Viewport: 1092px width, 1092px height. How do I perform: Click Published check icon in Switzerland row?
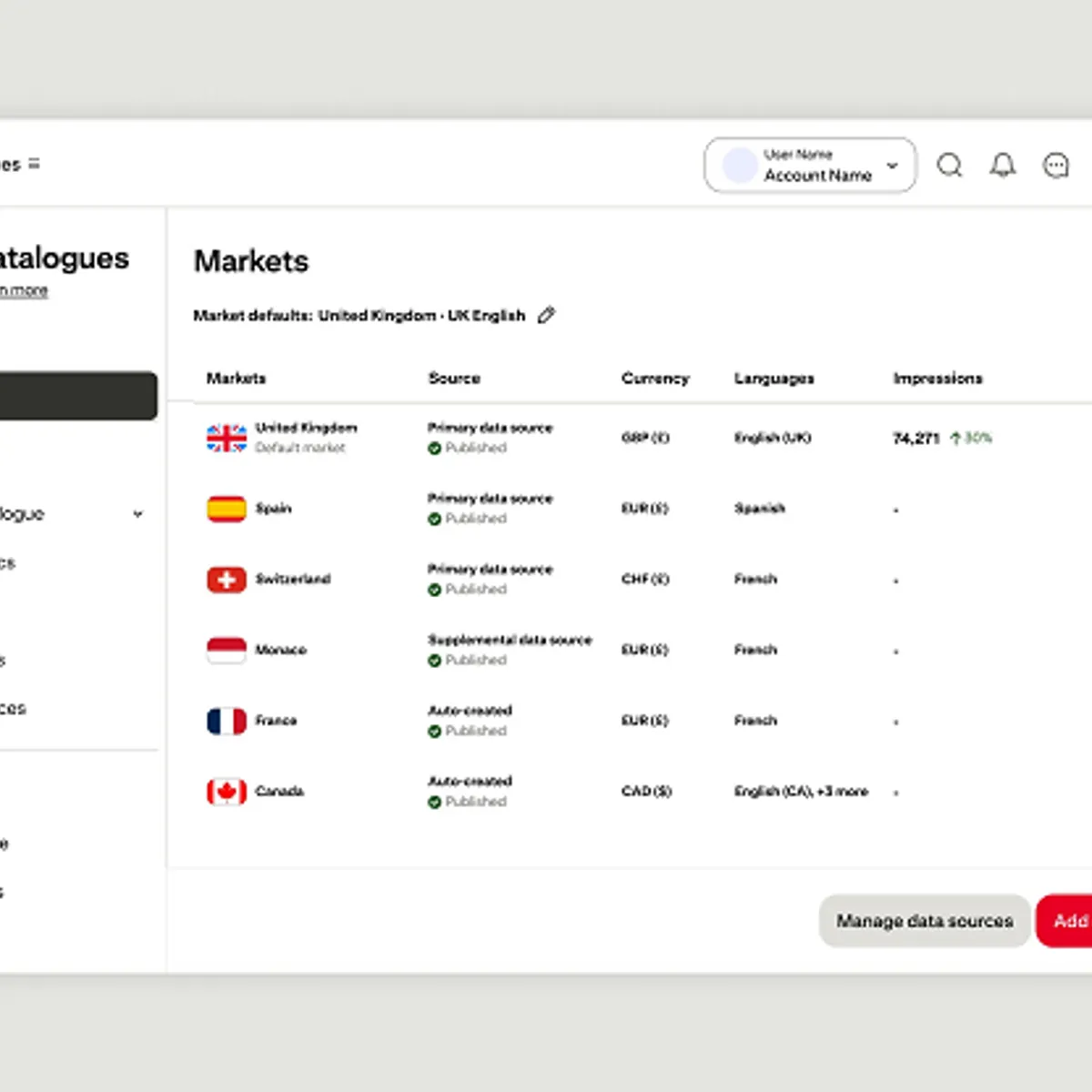click(x=435, y=590)
